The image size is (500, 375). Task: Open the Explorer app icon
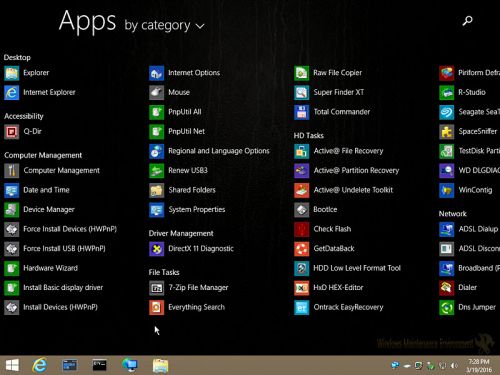tap(12, 73)
